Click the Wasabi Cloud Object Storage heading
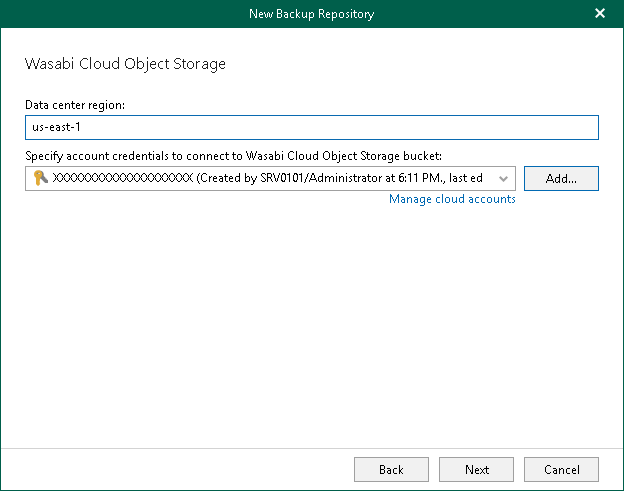 [x=125, y=64]
